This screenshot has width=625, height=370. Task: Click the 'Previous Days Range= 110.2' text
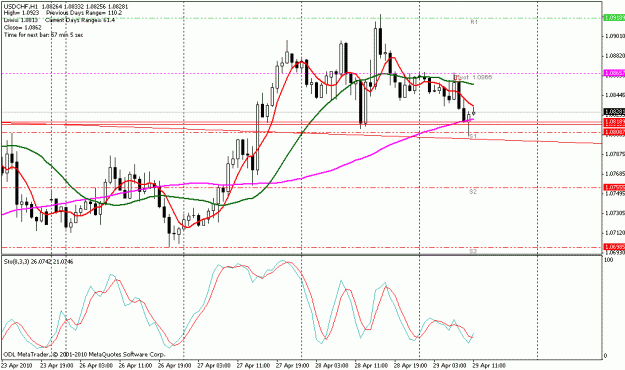[84, 13]
